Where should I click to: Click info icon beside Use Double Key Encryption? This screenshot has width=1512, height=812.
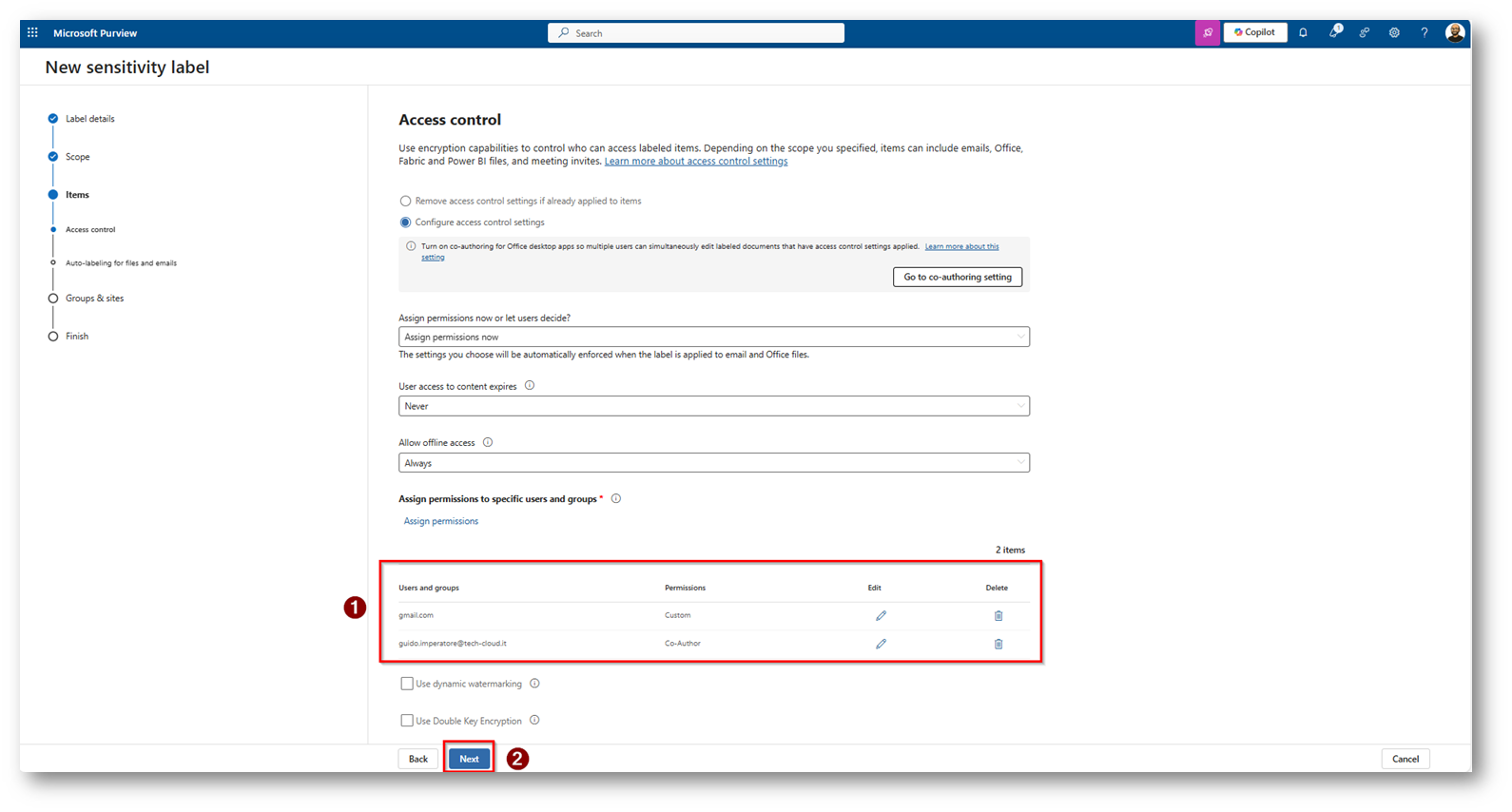[534, 720]
